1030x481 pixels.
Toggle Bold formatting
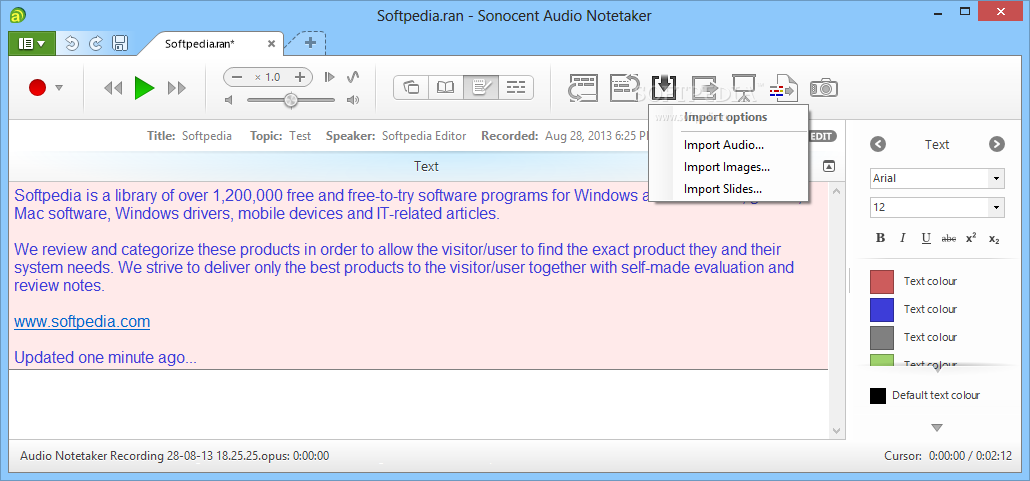[880, 238]
